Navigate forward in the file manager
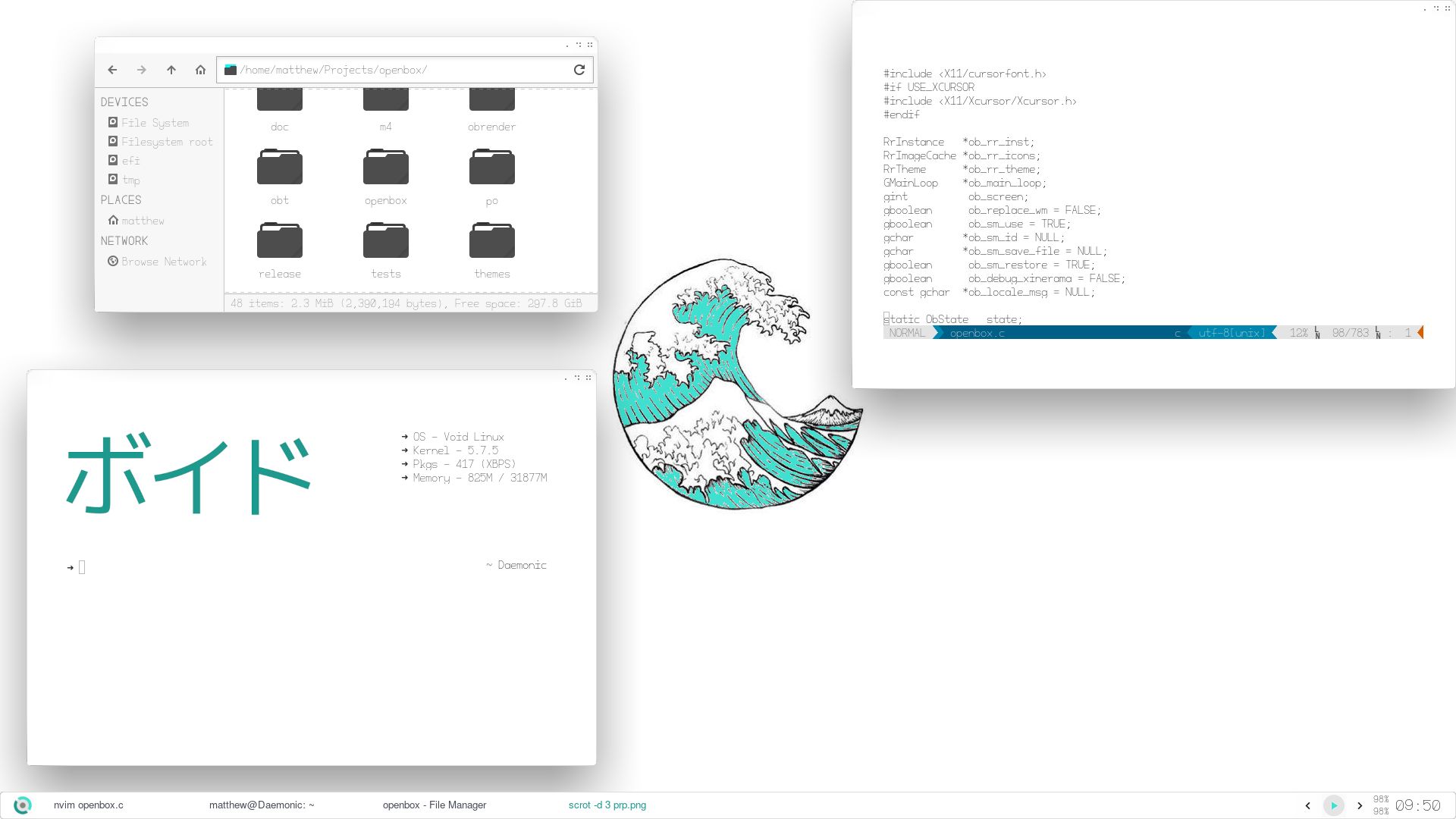Screen dimensions: 1456x819 coord(142,70)
